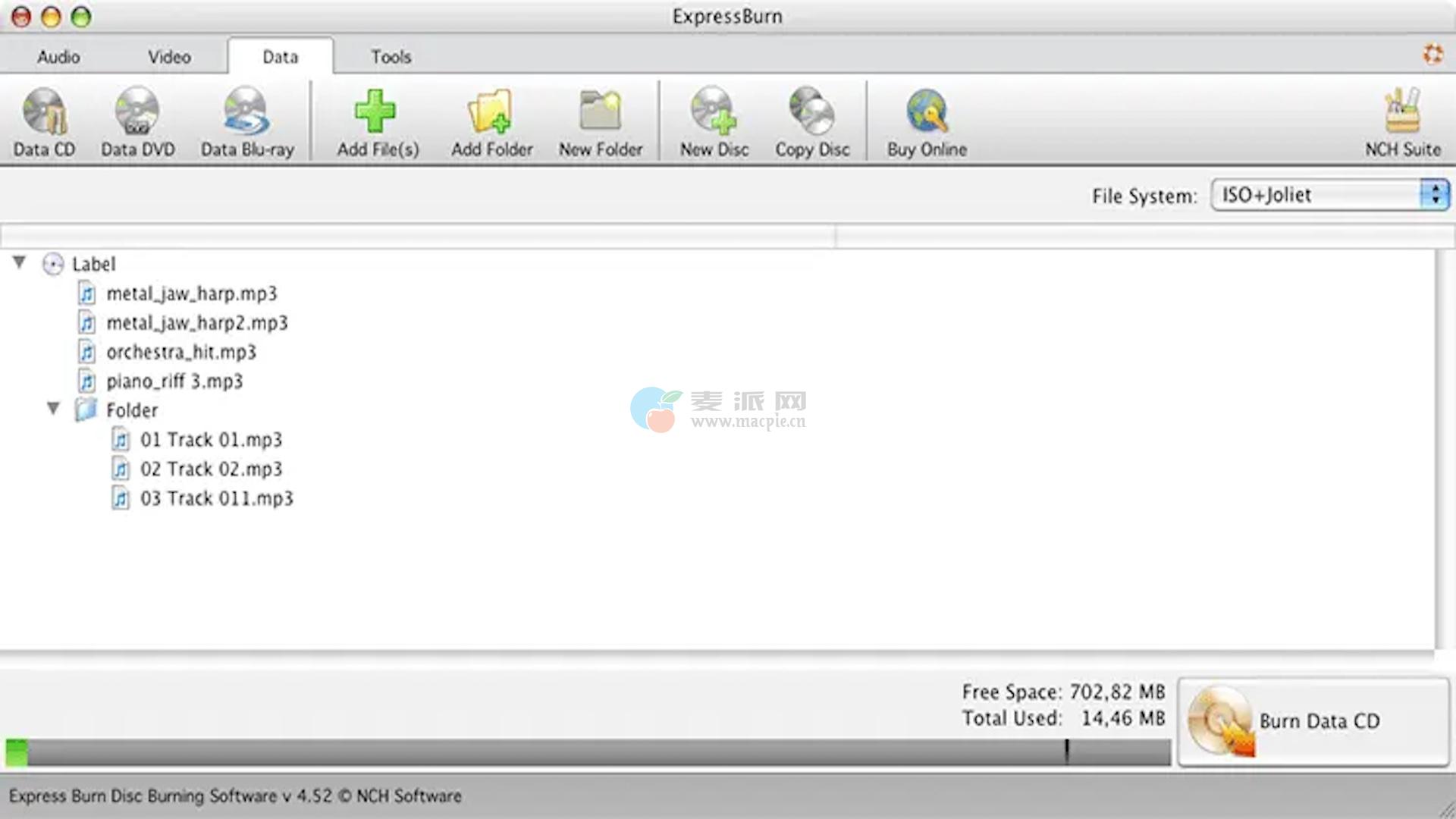Viewport: 1456px width, 819px height.
Task: Click the Label disc name text
Action: pos(94,264)
